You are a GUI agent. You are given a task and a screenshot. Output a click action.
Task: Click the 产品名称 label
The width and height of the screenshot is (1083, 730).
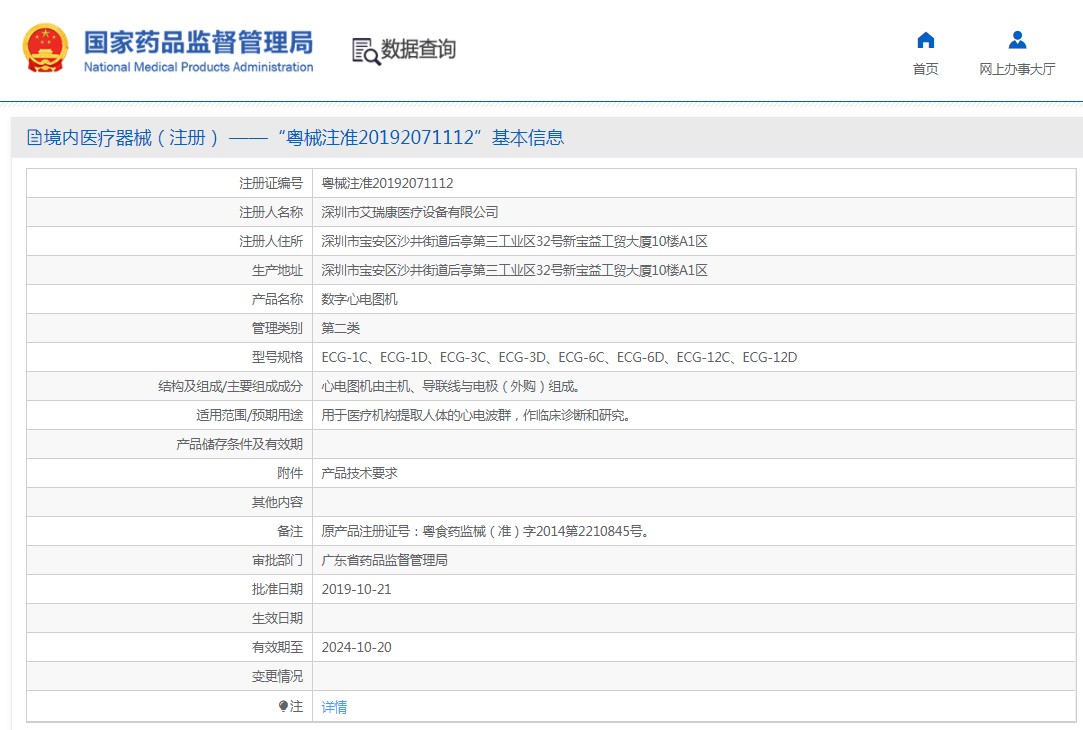(277, 299)
